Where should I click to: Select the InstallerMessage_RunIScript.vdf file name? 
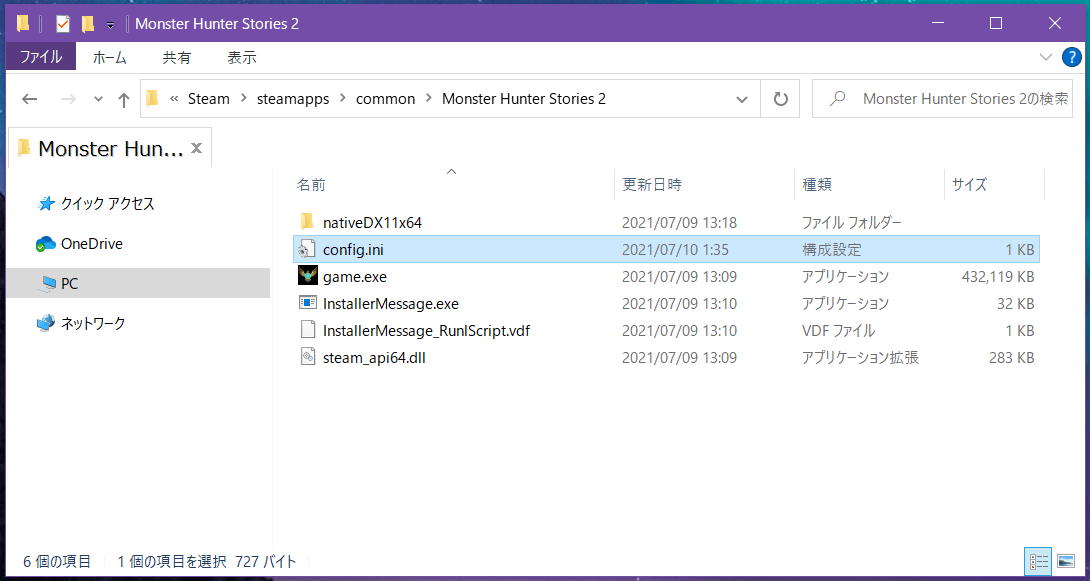[x=427, y=331]
